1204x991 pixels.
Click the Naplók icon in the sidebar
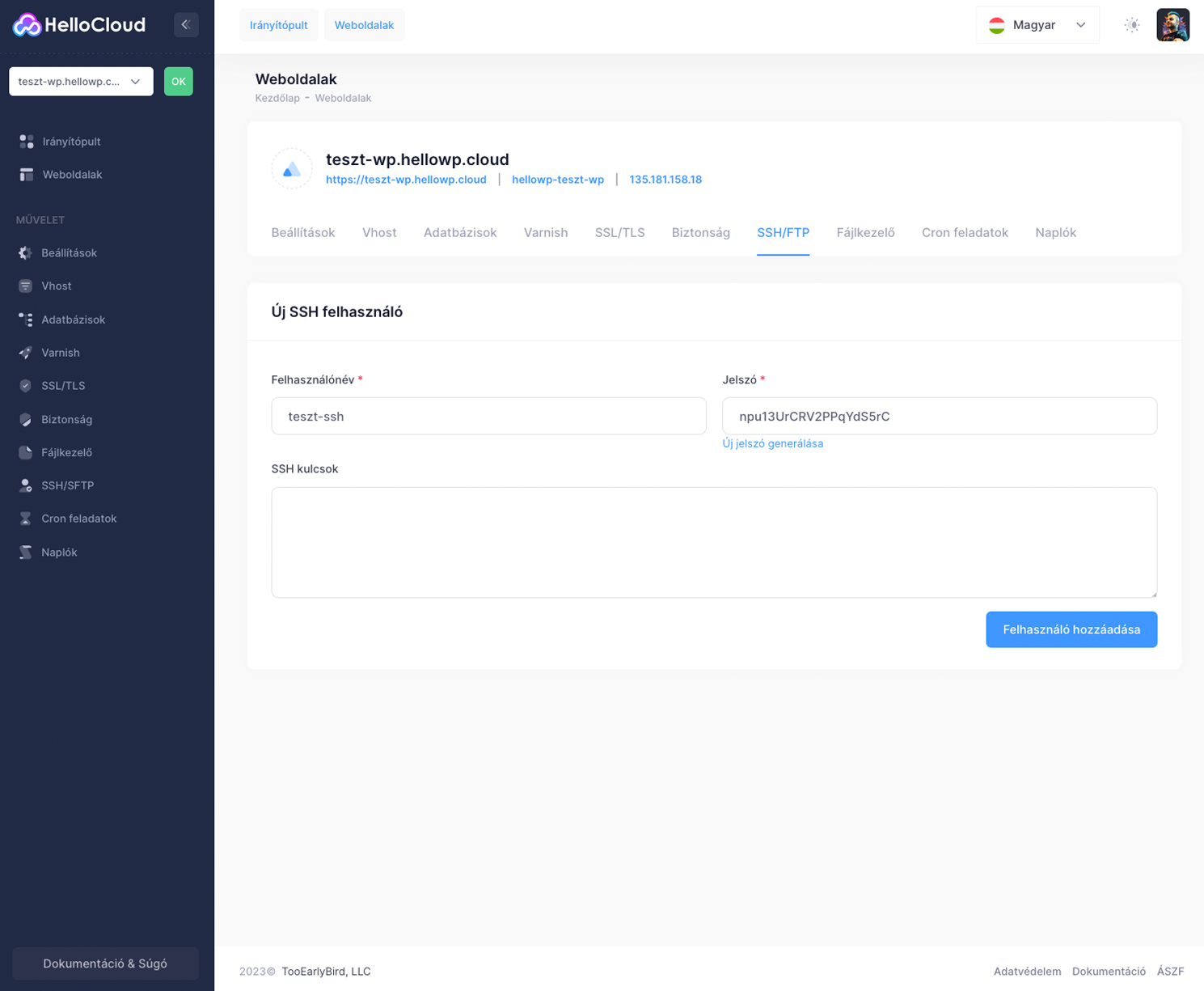point(26,553)
